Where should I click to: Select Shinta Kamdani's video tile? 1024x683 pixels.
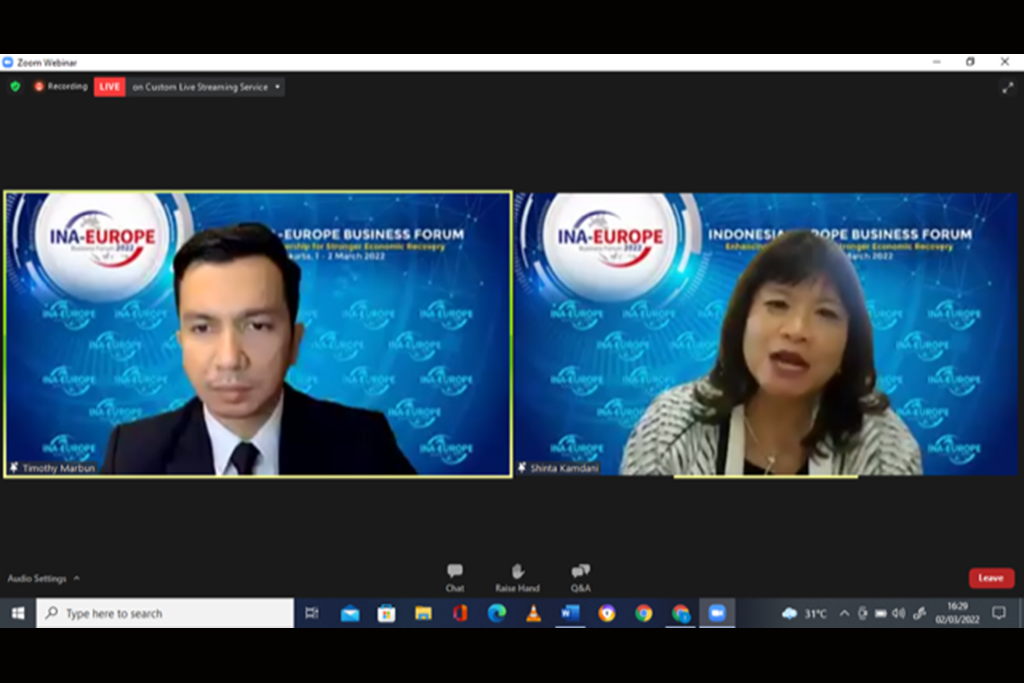(767, 334)
